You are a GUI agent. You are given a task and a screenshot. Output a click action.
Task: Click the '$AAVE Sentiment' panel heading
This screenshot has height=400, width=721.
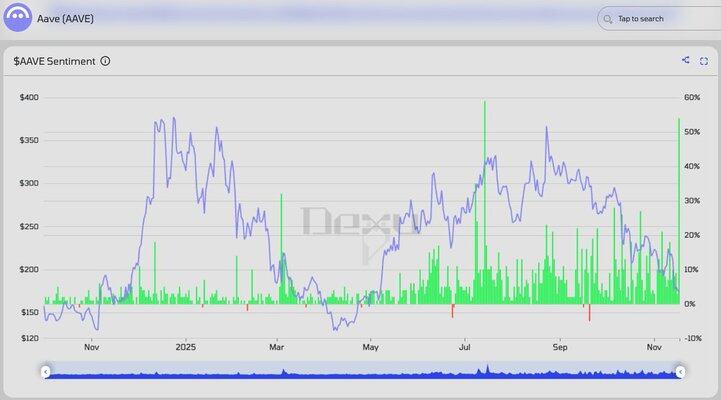pos(54,61)
